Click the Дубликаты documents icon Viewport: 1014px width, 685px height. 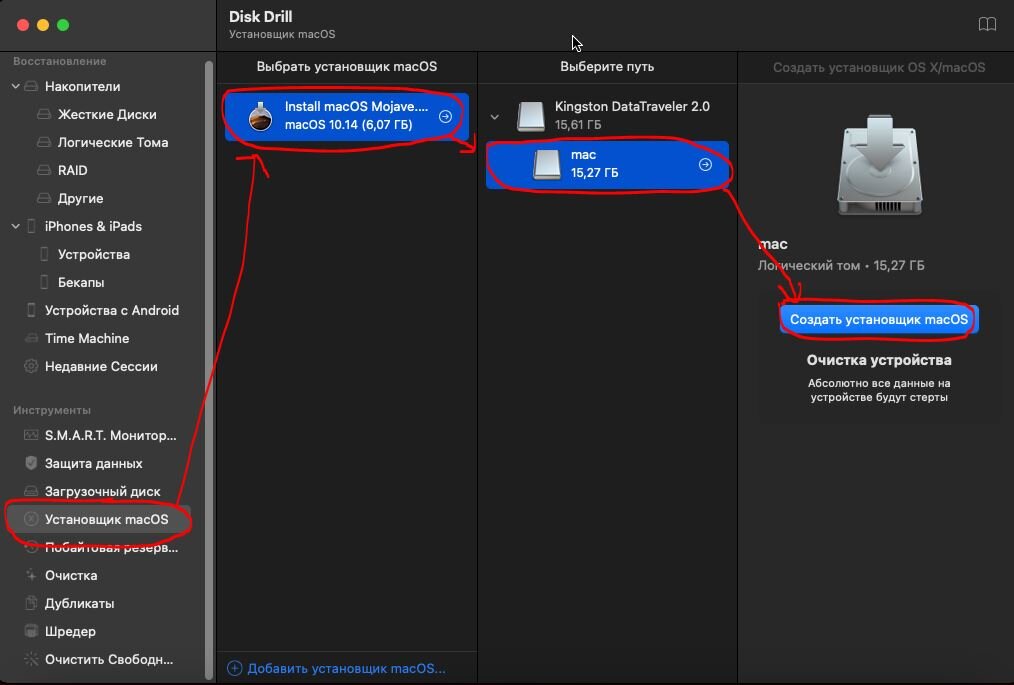[31, 603]
